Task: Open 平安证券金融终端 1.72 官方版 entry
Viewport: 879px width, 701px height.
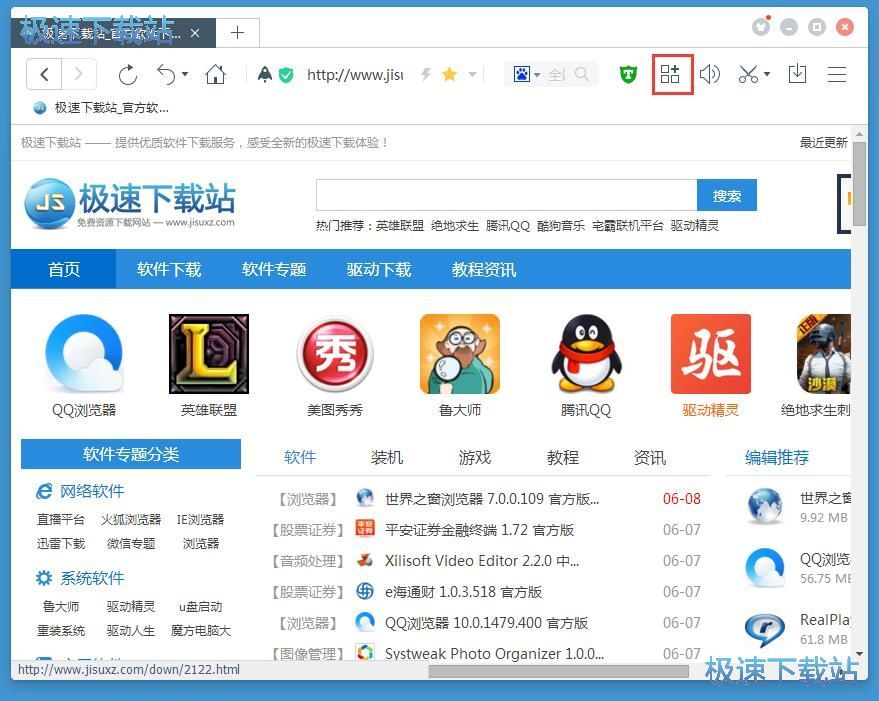Action: coord(479,530)
